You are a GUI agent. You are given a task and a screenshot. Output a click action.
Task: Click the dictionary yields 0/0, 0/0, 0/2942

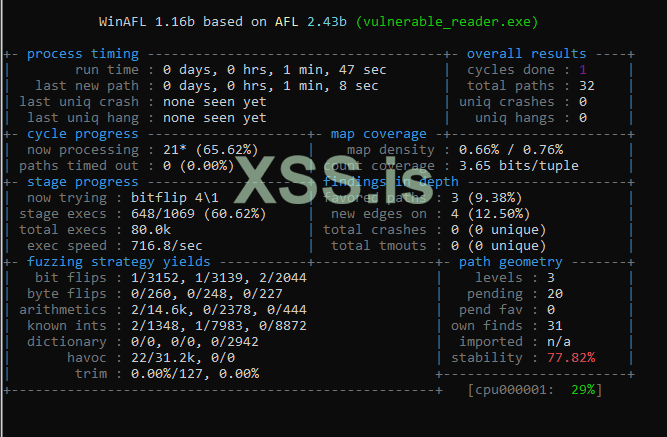pyautogui.click(x=194, y=342)
